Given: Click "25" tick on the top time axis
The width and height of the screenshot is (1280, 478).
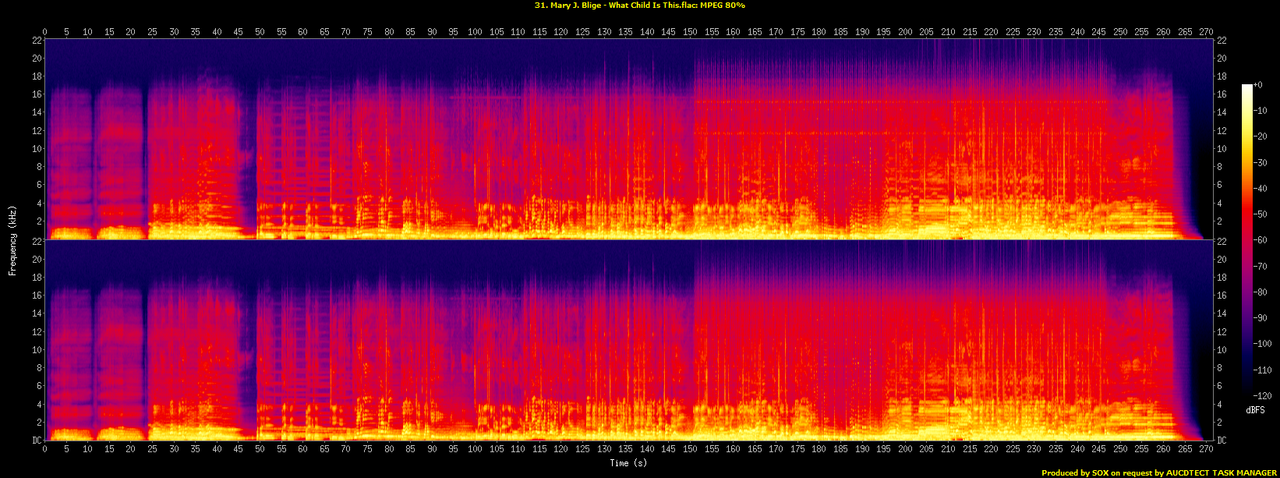Looking at the screenshot, I should point(153,31).
